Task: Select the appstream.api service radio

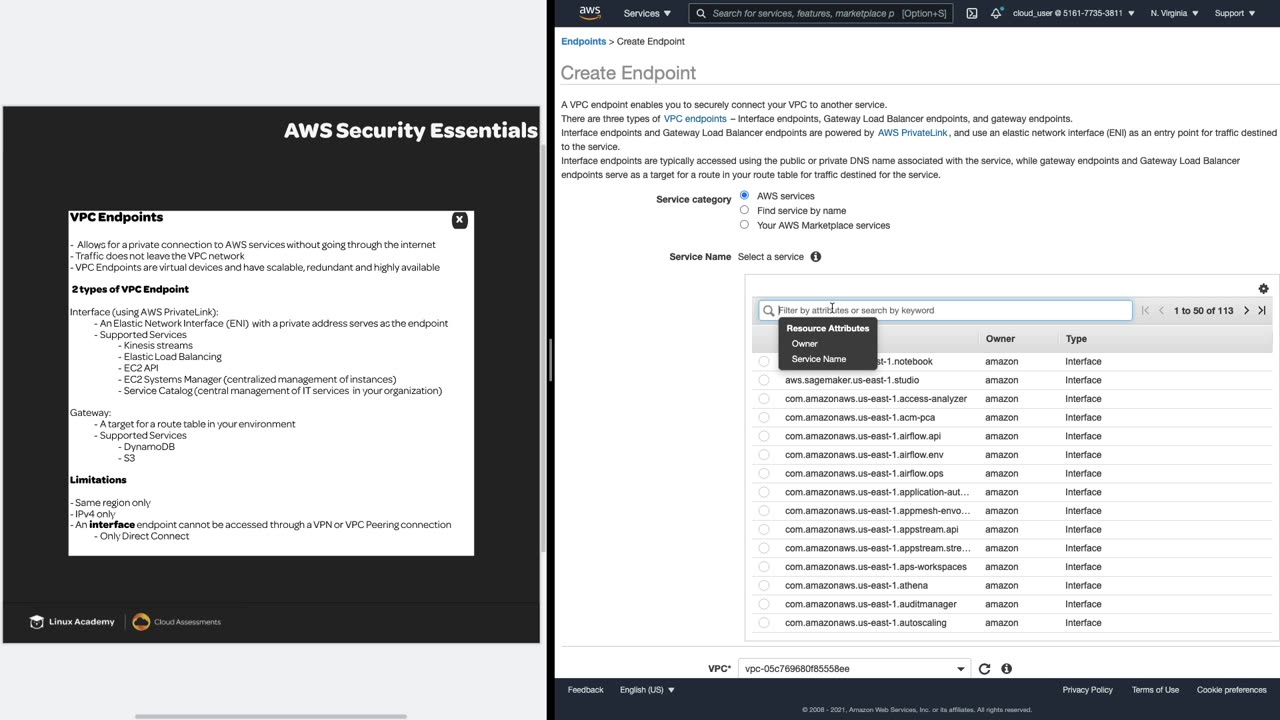Action: click(x=764, y=530)
